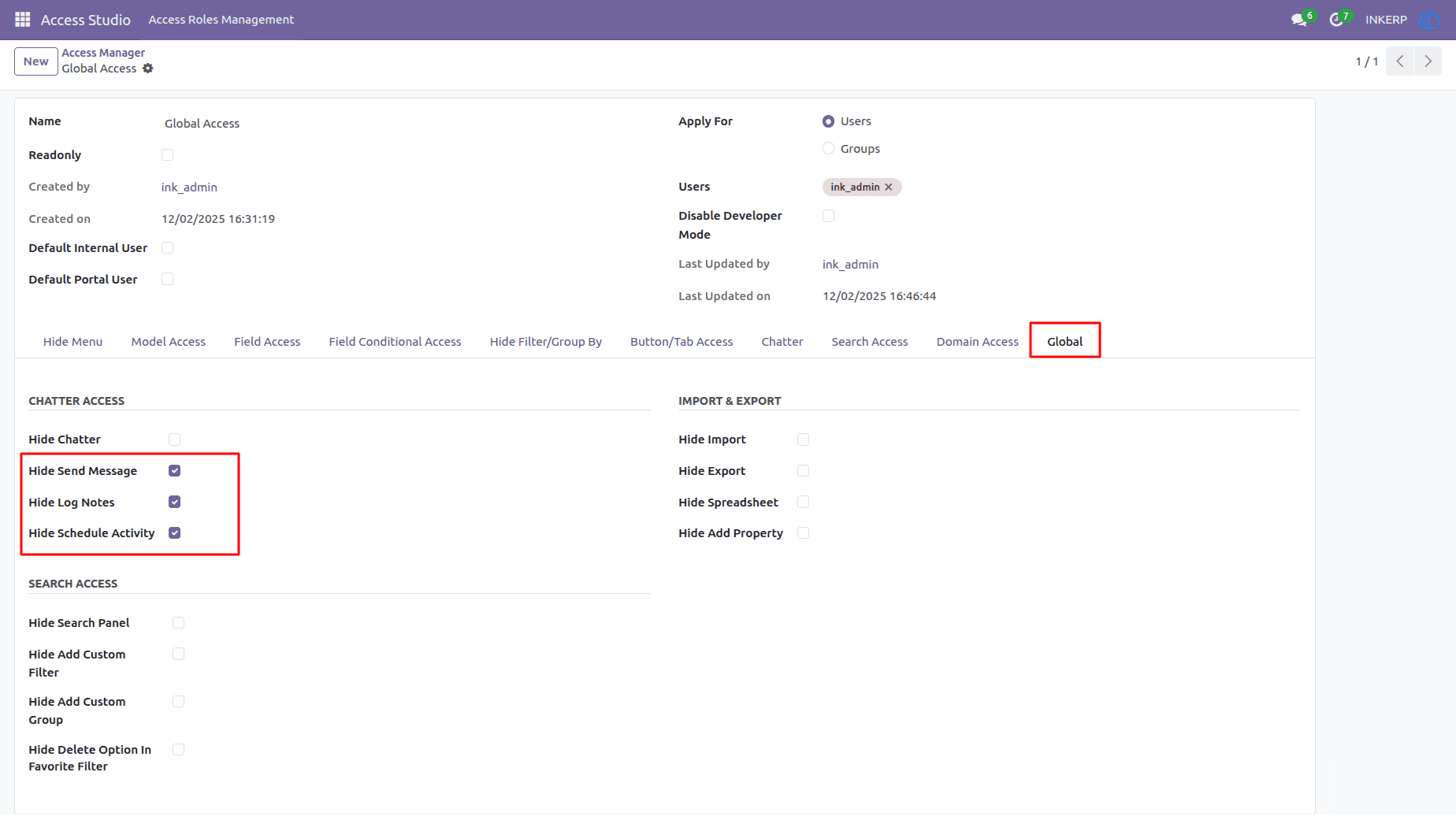Enable Hide Add Property checkbox
This screenshot has width=1456, height=816.
click(x=803, y=532)
